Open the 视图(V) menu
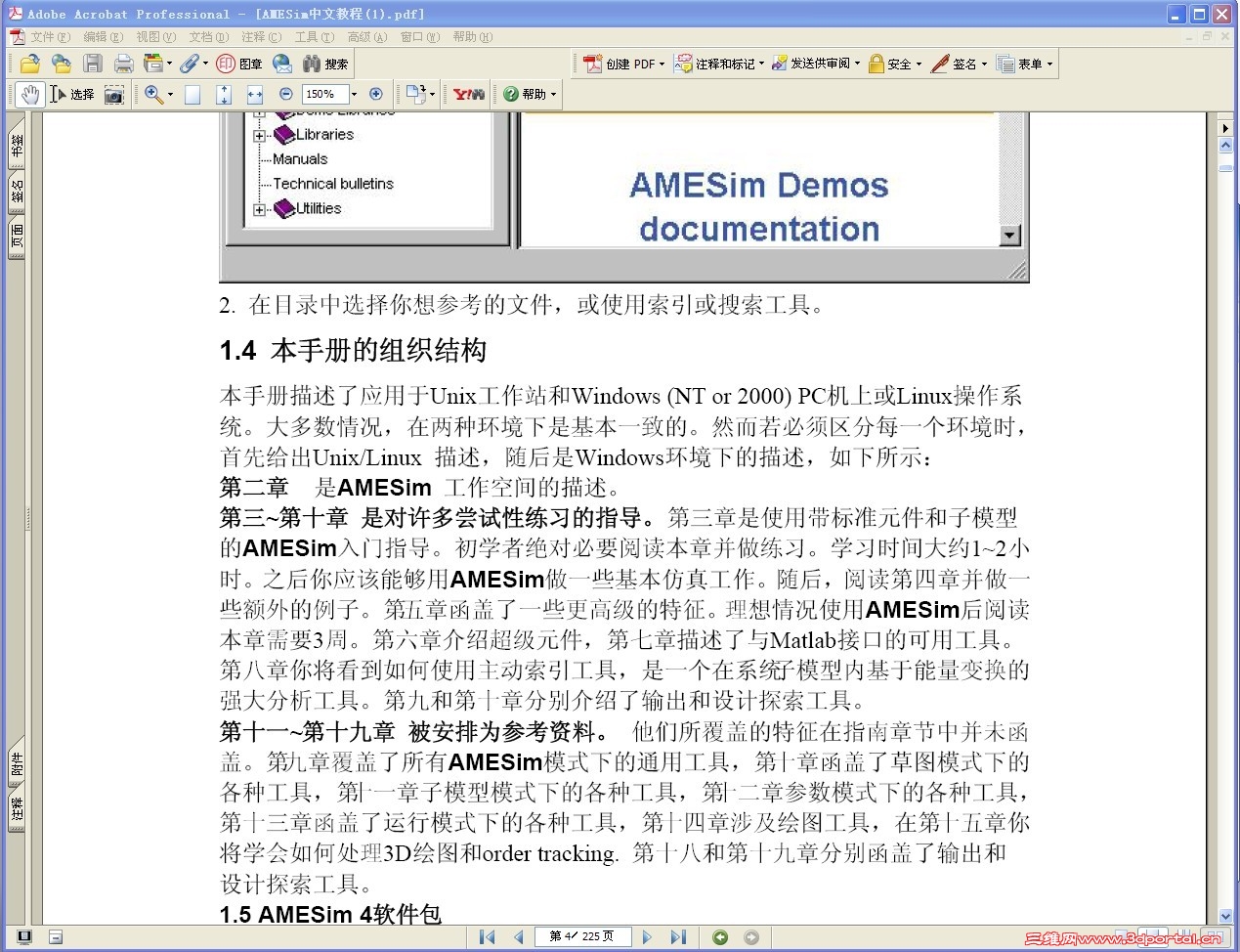 155,37
